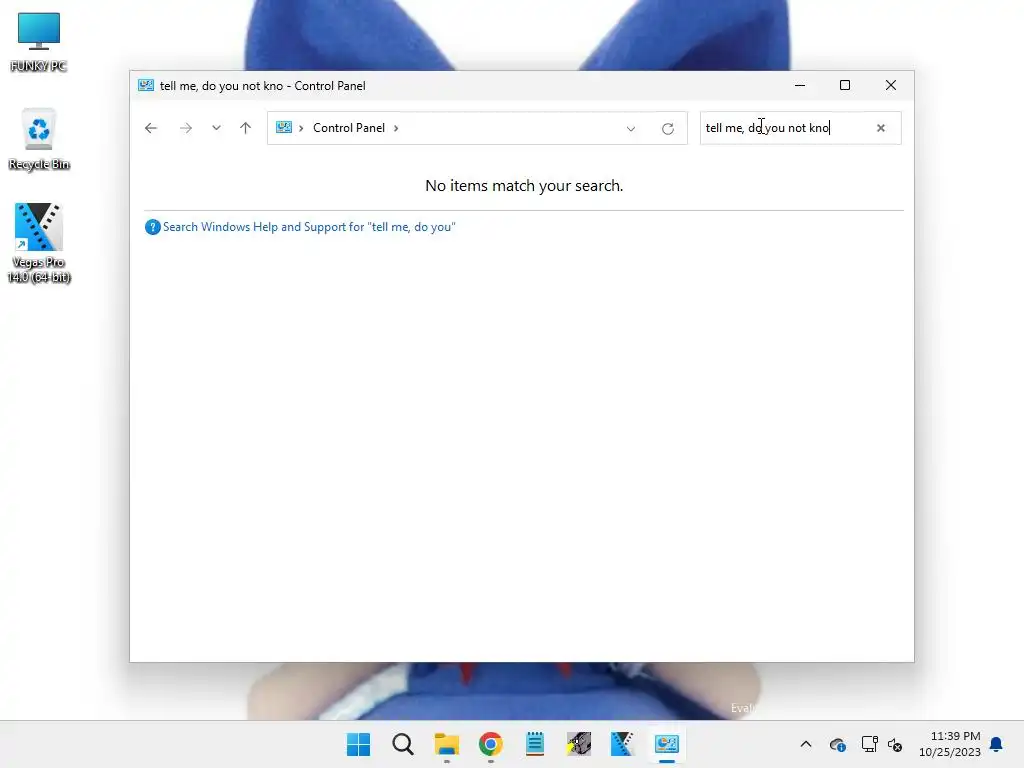Open Vegas Pro from the taskbar
This screenshot has width=1024, height=768.
tap(622, 744)
